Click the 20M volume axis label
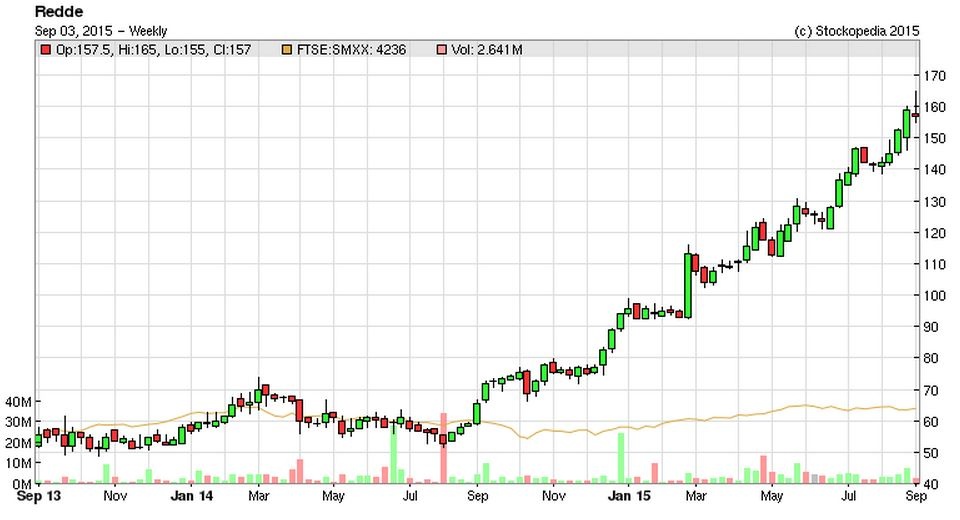The width and height of the screenshot is (960, 520). point(18,443)
